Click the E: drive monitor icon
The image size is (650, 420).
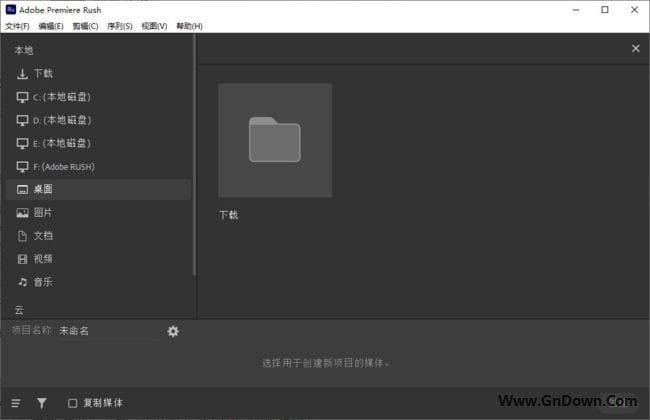22,143
